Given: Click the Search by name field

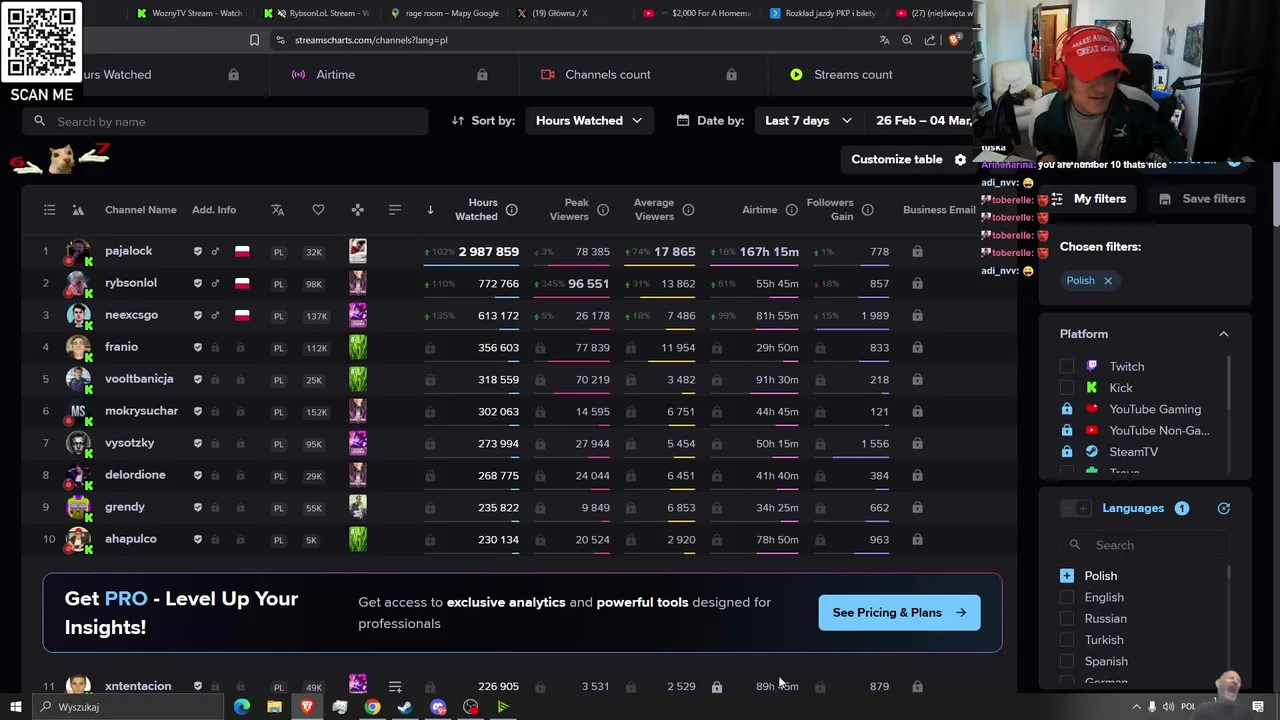Looking at the screenshot, I should (226, 122).
